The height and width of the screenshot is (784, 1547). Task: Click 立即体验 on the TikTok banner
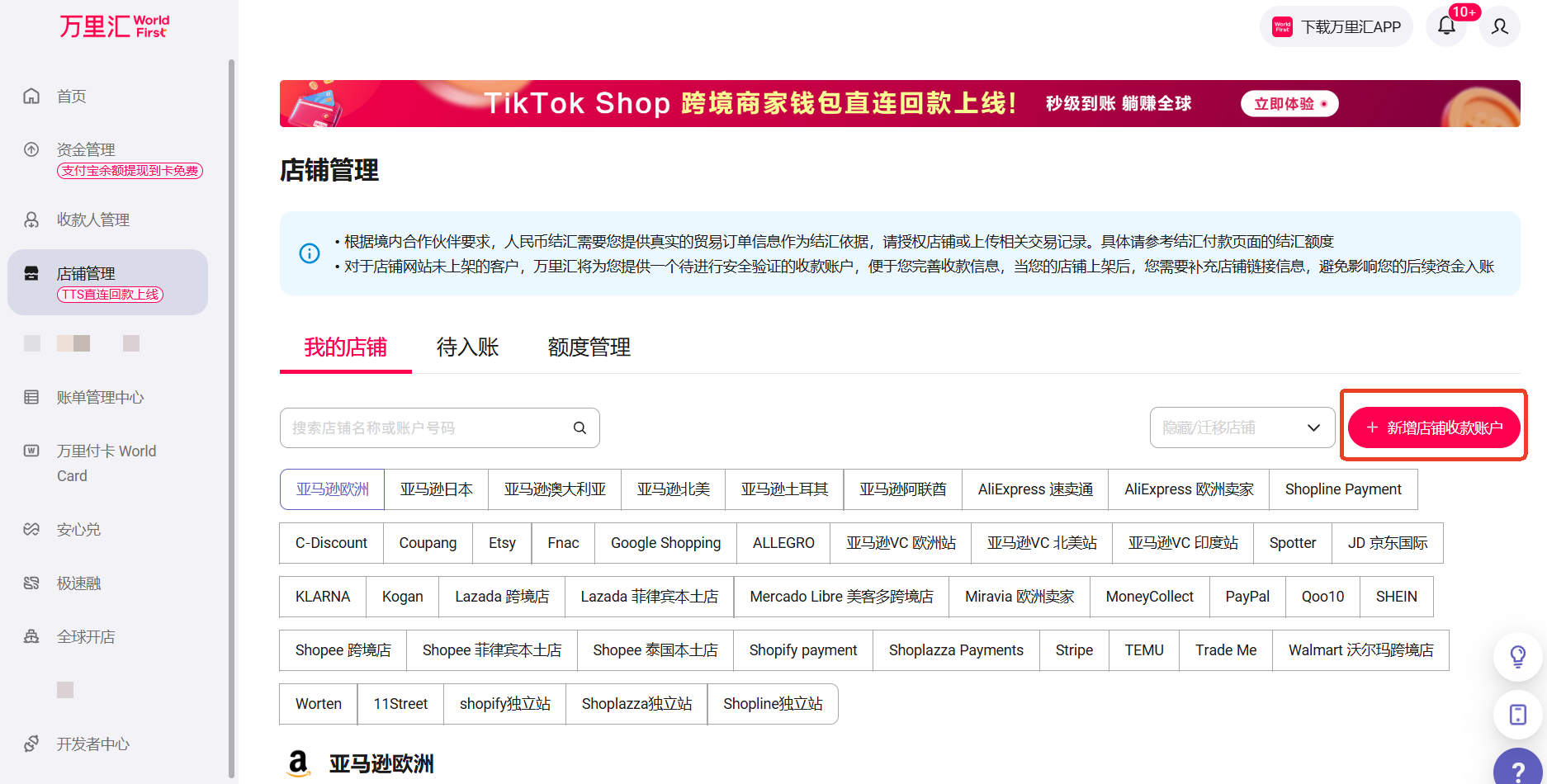coord(1289,104)
